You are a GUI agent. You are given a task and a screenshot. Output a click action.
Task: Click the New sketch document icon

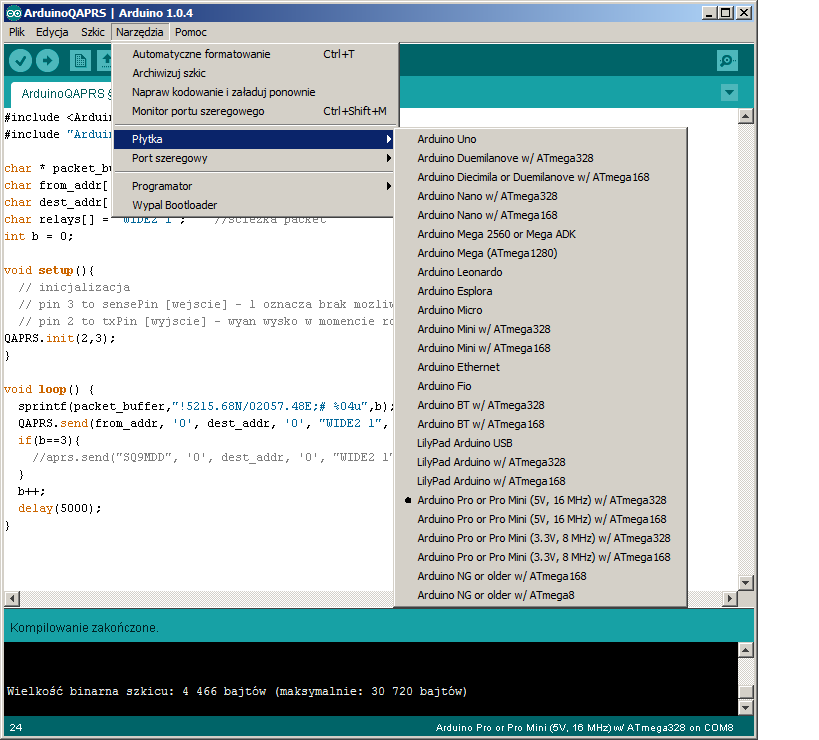80,61
